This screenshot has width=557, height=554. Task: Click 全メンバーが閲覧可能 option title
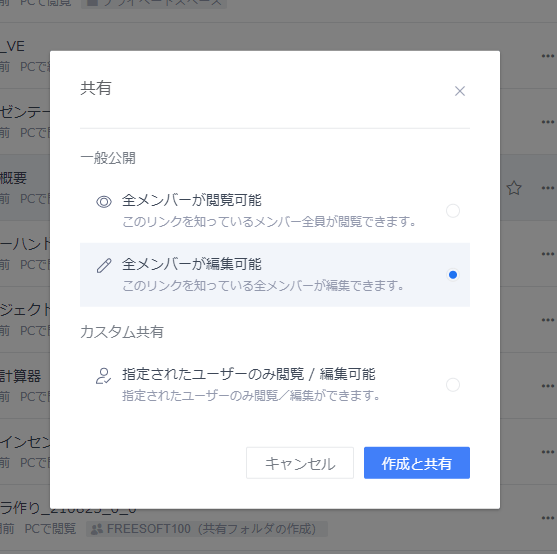click(192, 200)
